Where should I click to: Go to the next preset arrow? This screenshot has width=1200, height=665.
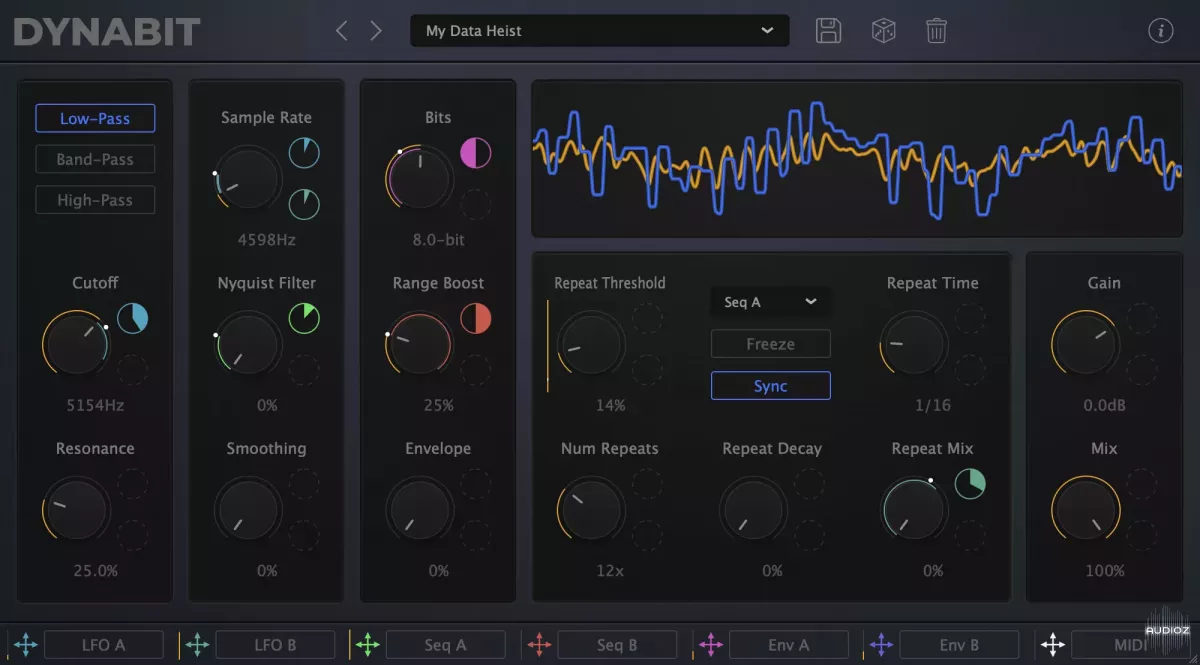tap(376, 31)
